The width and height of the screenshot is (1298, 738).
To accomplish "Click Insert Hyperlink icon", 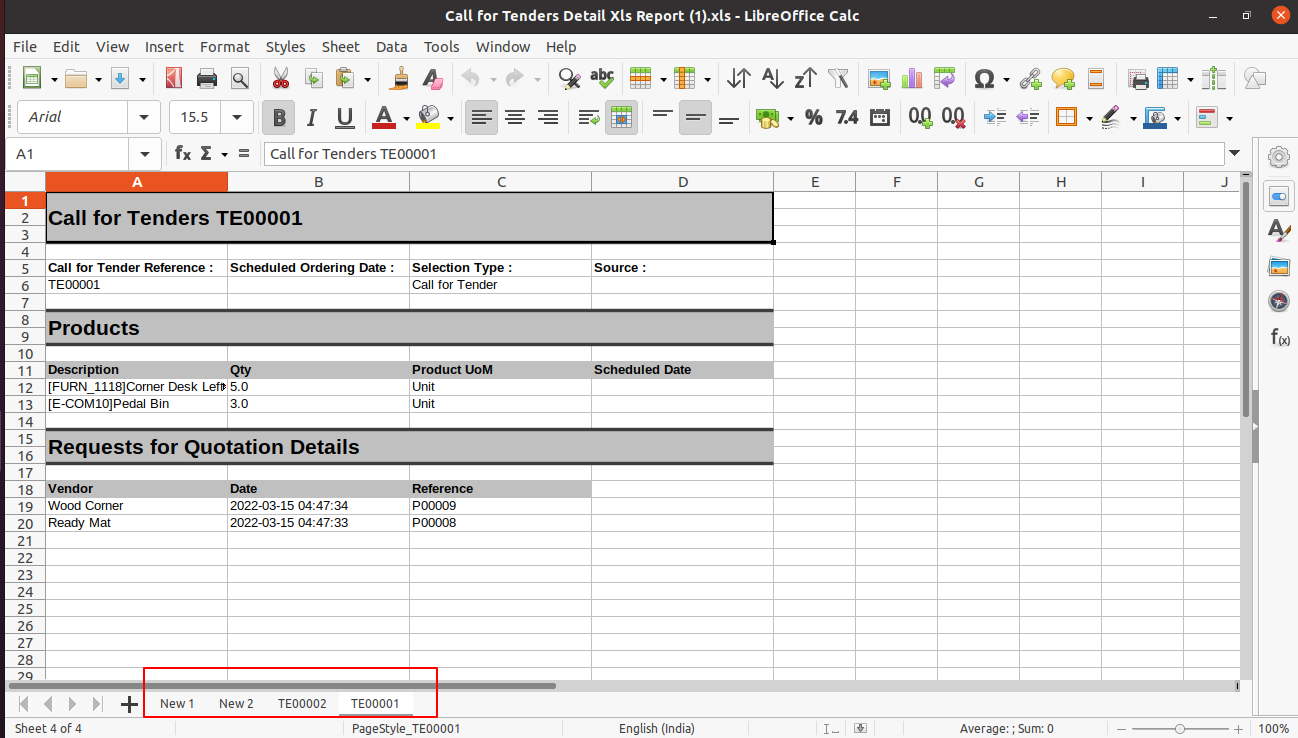I will coord(1030,79).
